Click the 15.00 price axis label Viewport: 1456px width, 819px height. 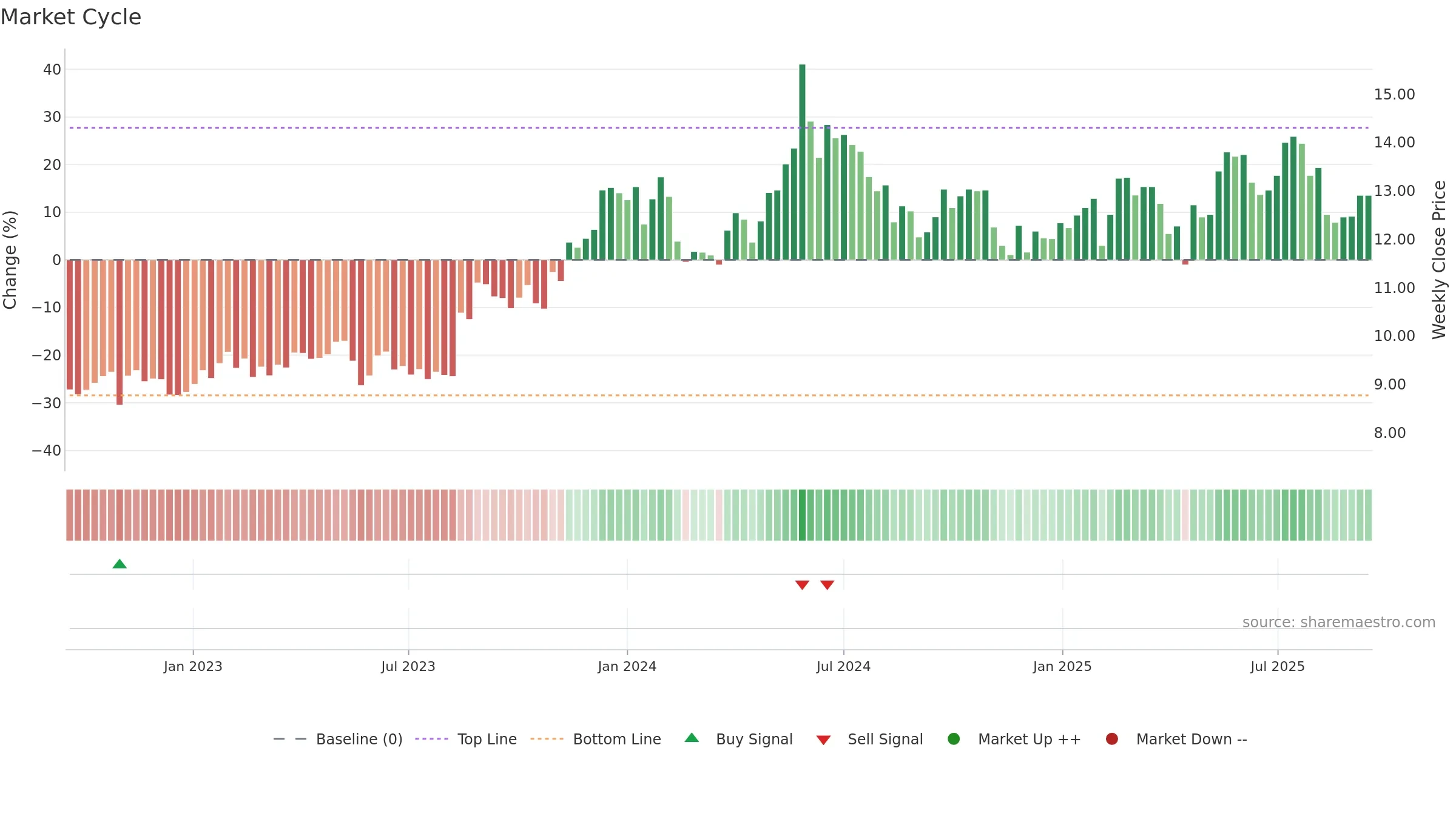pyautogui.click(x=1394, y=95)
